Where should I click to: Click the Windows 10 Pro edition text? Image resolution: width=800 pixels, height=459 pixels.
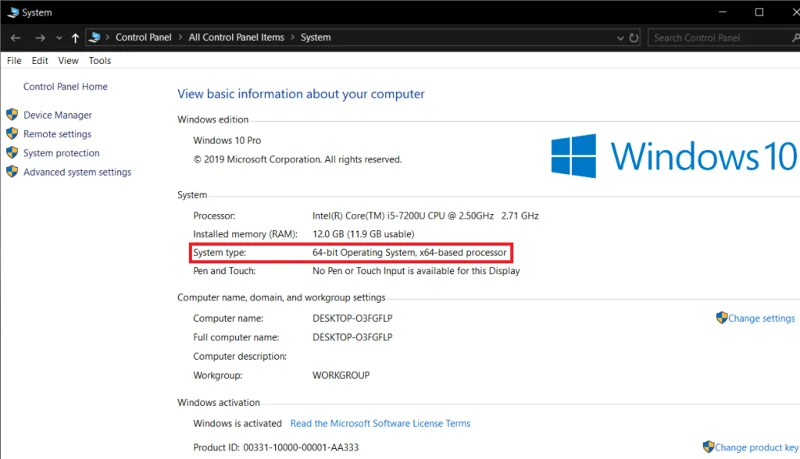tap(227, 140)
